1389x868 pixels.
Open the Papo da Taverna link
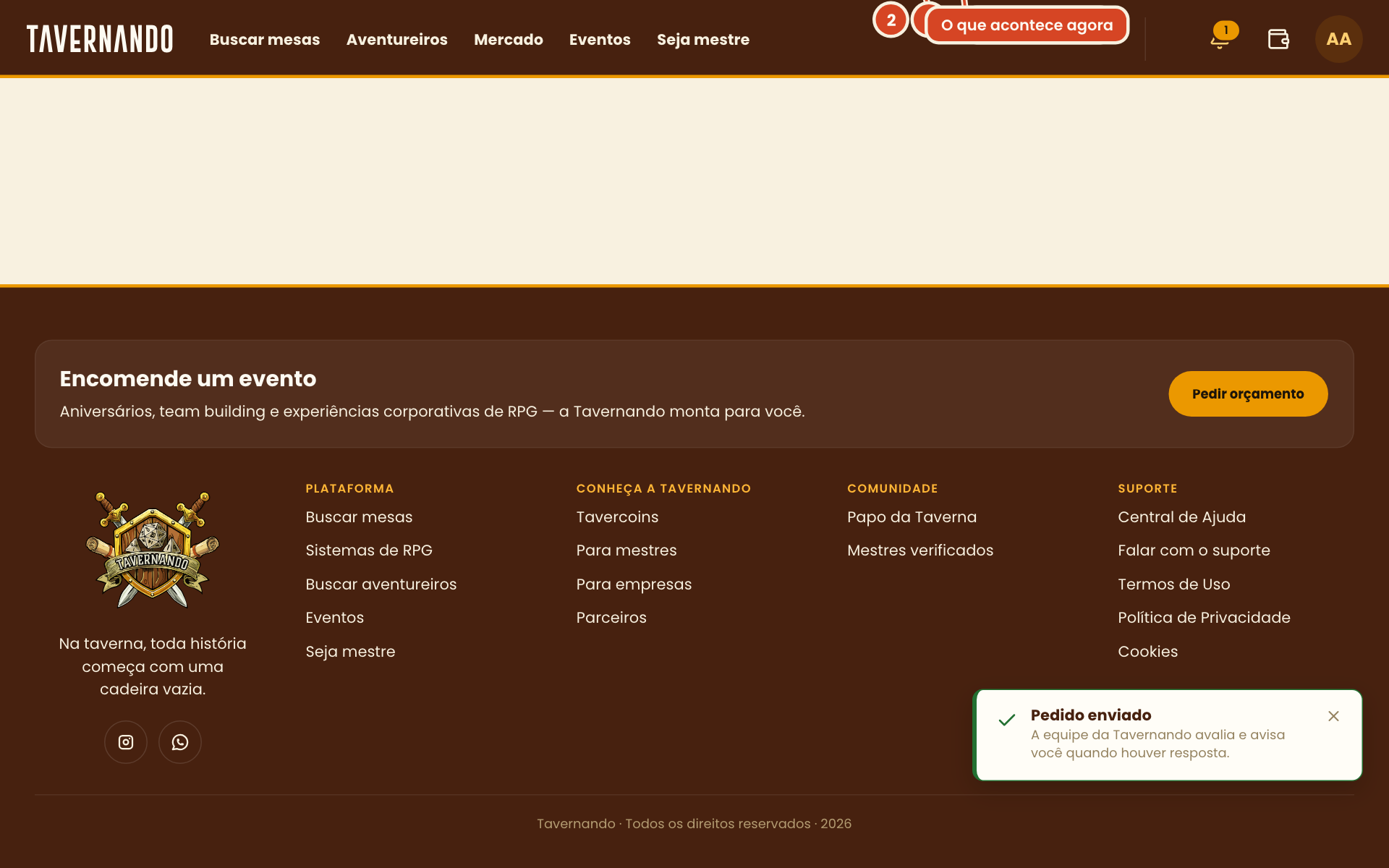tap(912, 517)
